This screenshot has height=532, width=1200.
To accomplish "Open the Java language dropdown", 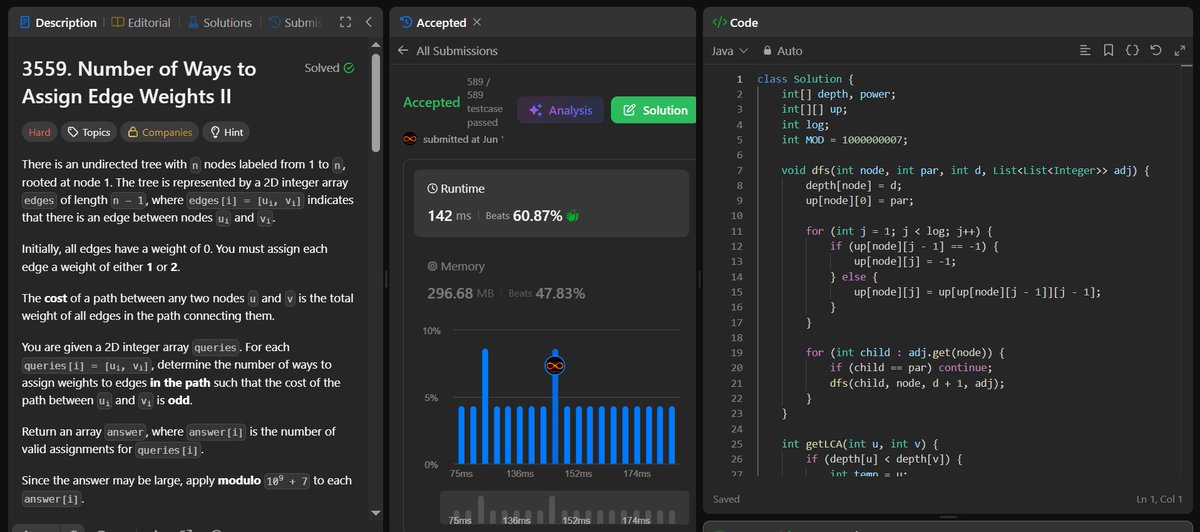I will (728, 51).
